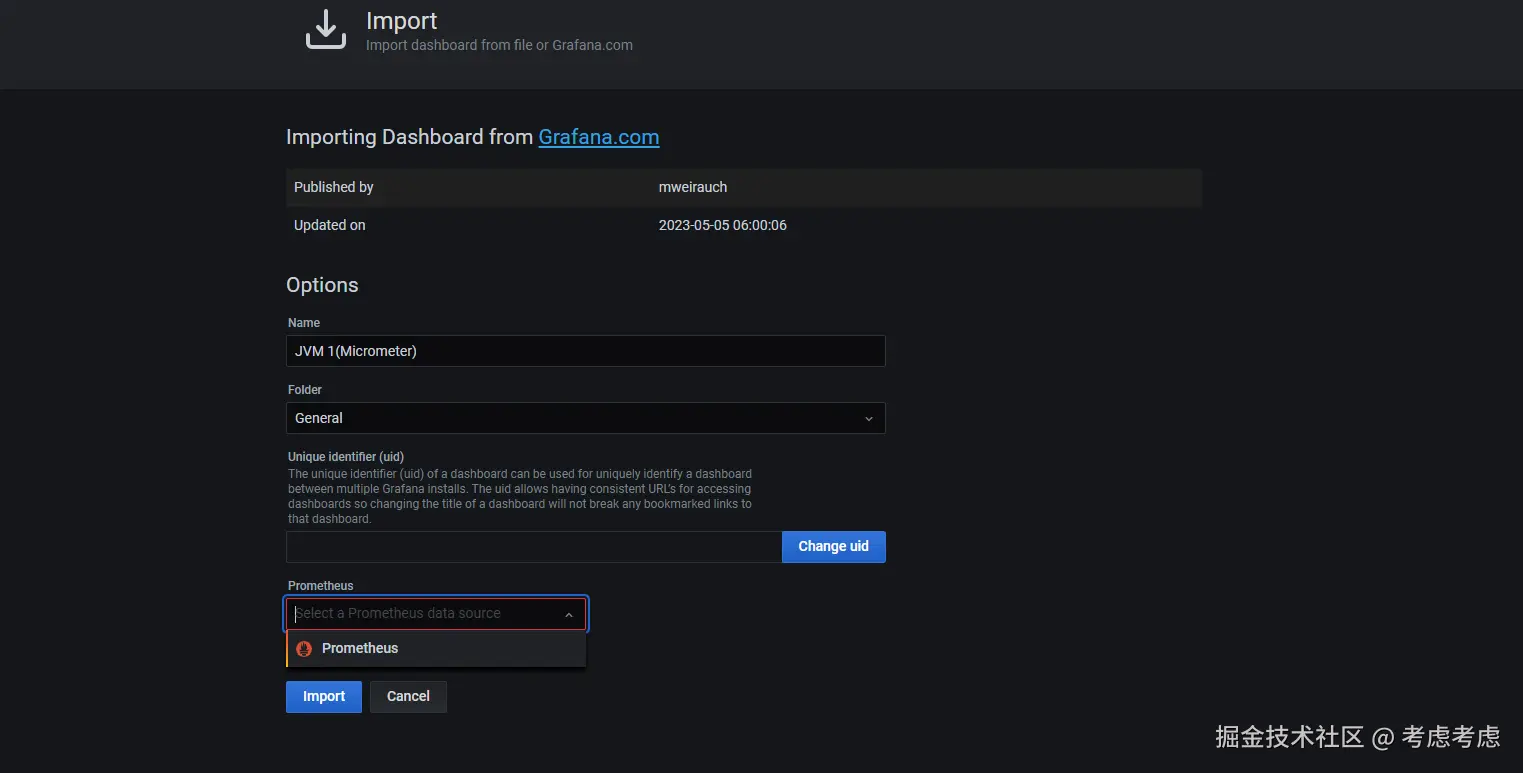
Task: Edit the dashboard Name field
Action: pos(586,351)
